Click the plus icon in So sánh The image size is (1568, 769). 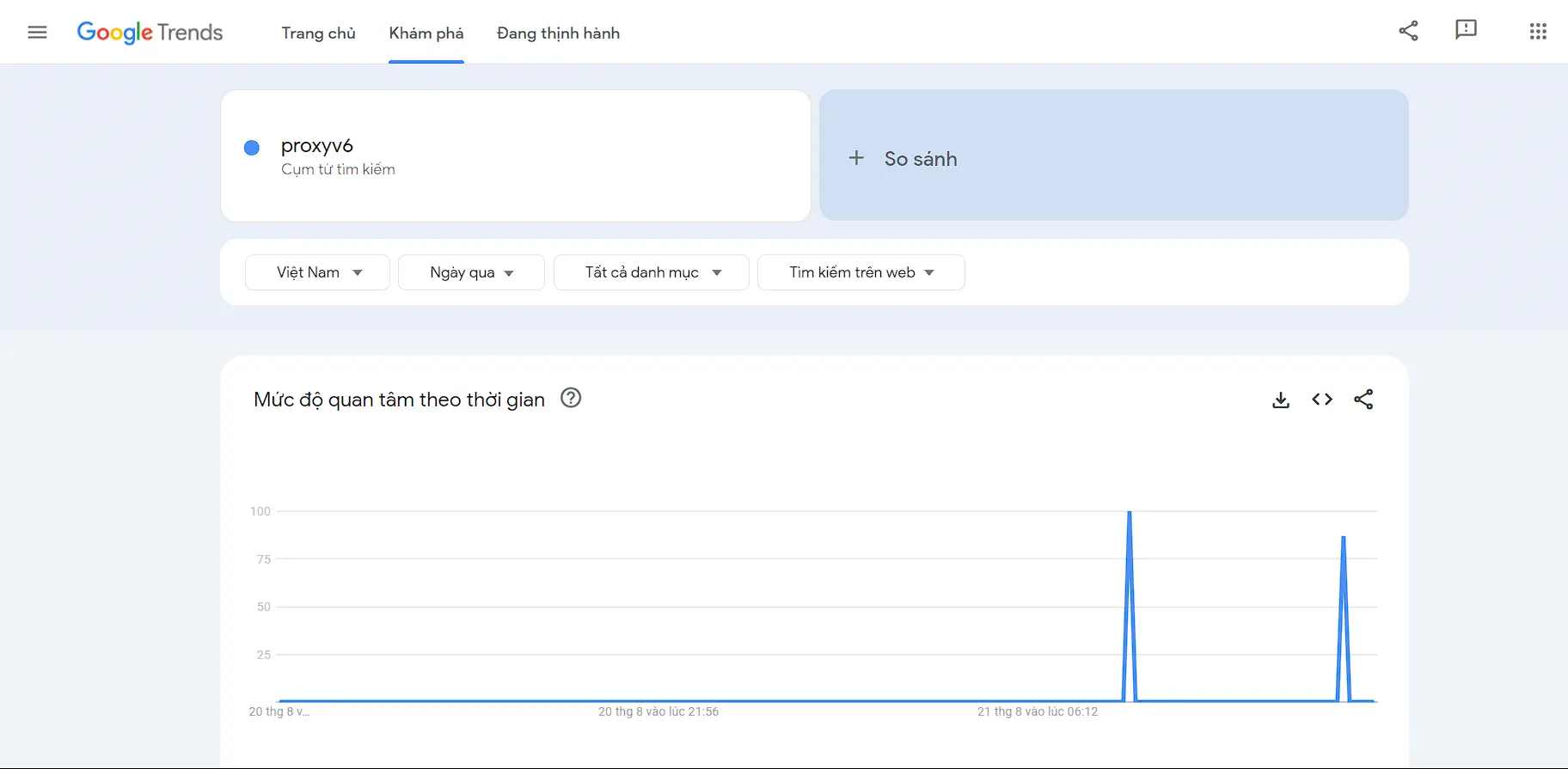tap(856, 158)
